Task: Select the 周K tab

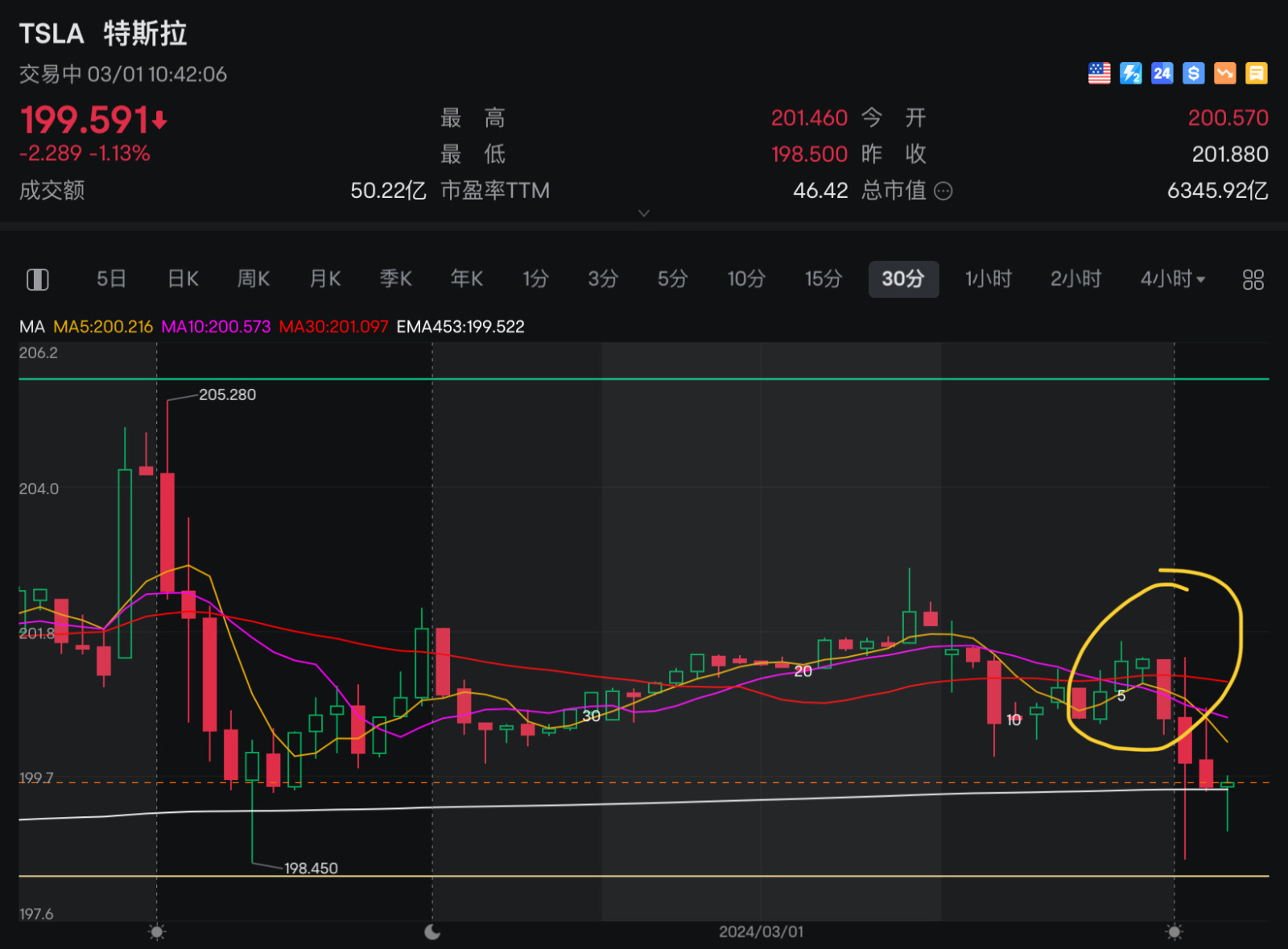Action: (x=254, y=279)
